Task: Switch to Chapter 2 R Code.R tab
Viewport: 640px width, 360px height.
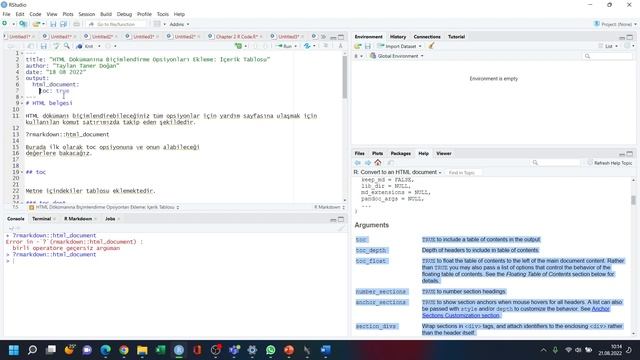Action: click(x=237, y=36)
